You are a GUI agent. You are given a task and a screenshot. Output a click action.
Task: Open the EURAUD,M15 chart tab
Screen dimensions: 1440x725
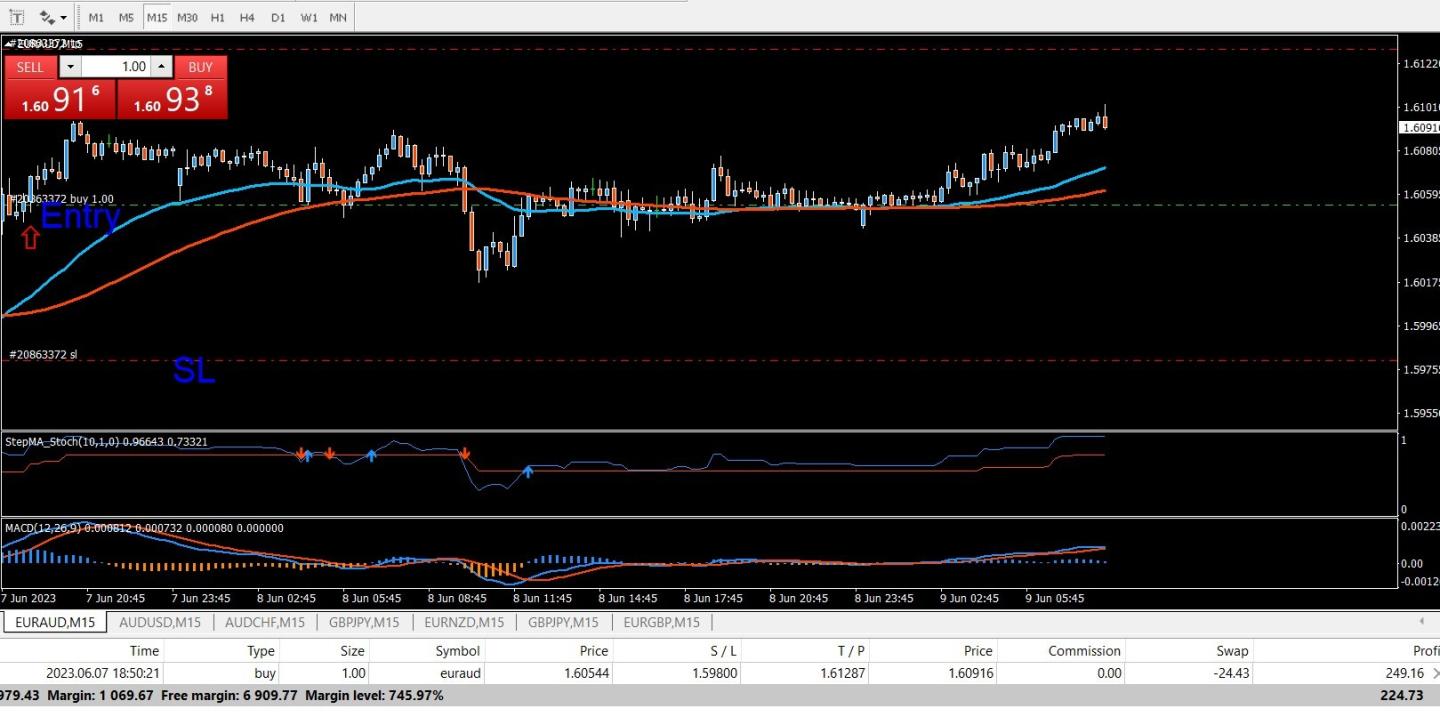coord(55,622)
